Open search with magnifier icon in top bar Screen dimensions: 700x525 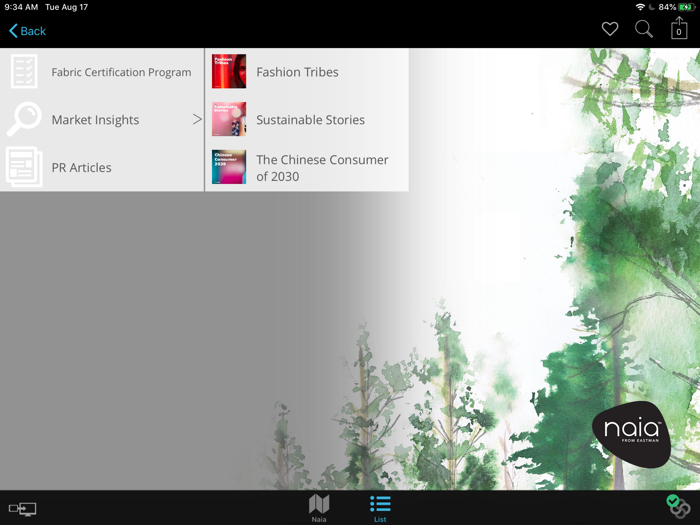(644, 29)
